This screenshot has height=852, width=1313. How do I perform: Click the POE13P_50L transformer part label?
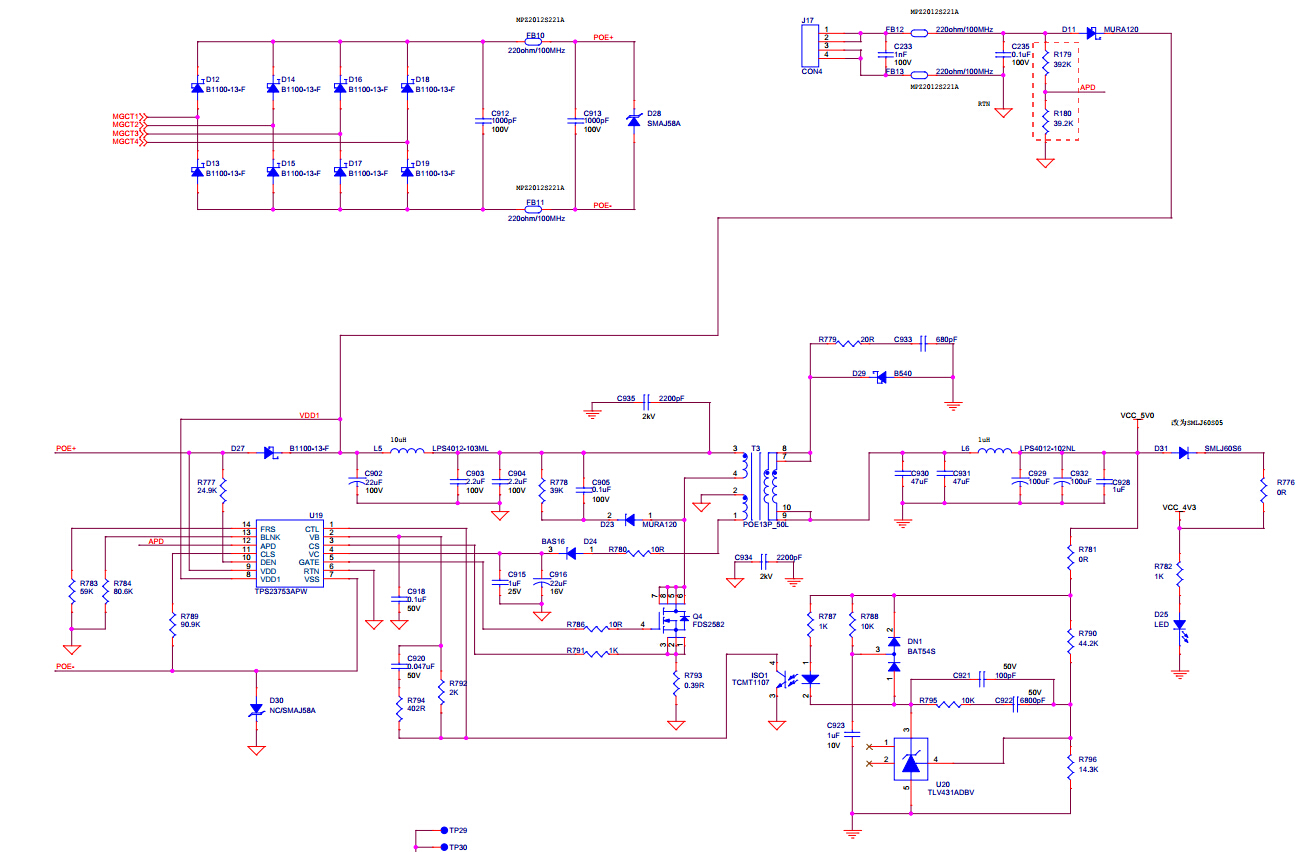click(767, 524)
